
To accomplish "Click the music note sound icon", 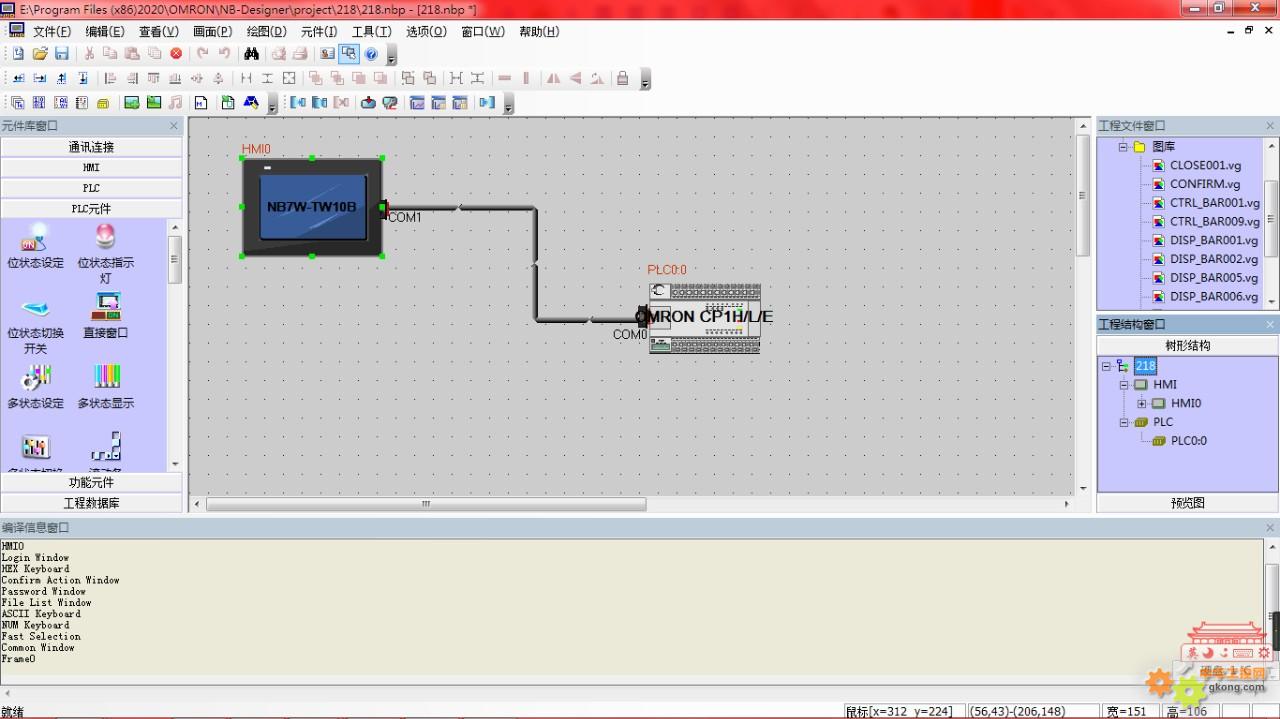I will (x=176, y=102).
